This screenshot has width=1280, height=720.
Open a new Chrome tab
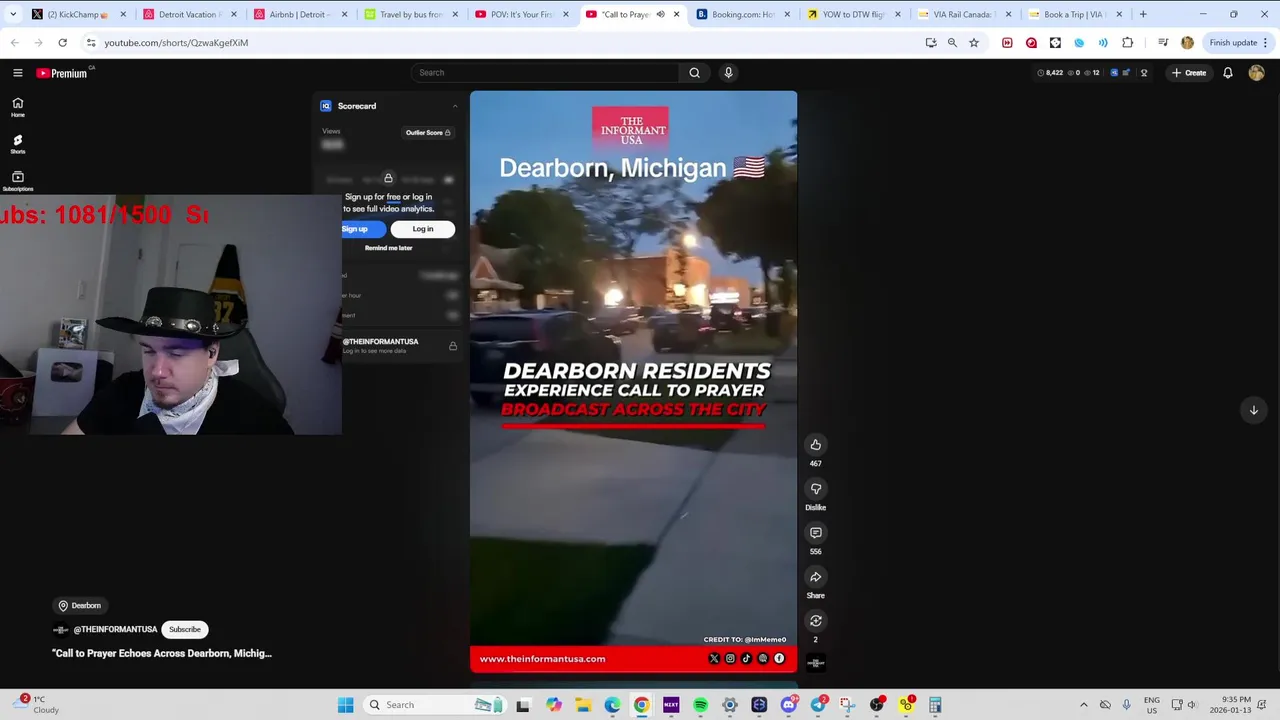tap(1143, 14)
